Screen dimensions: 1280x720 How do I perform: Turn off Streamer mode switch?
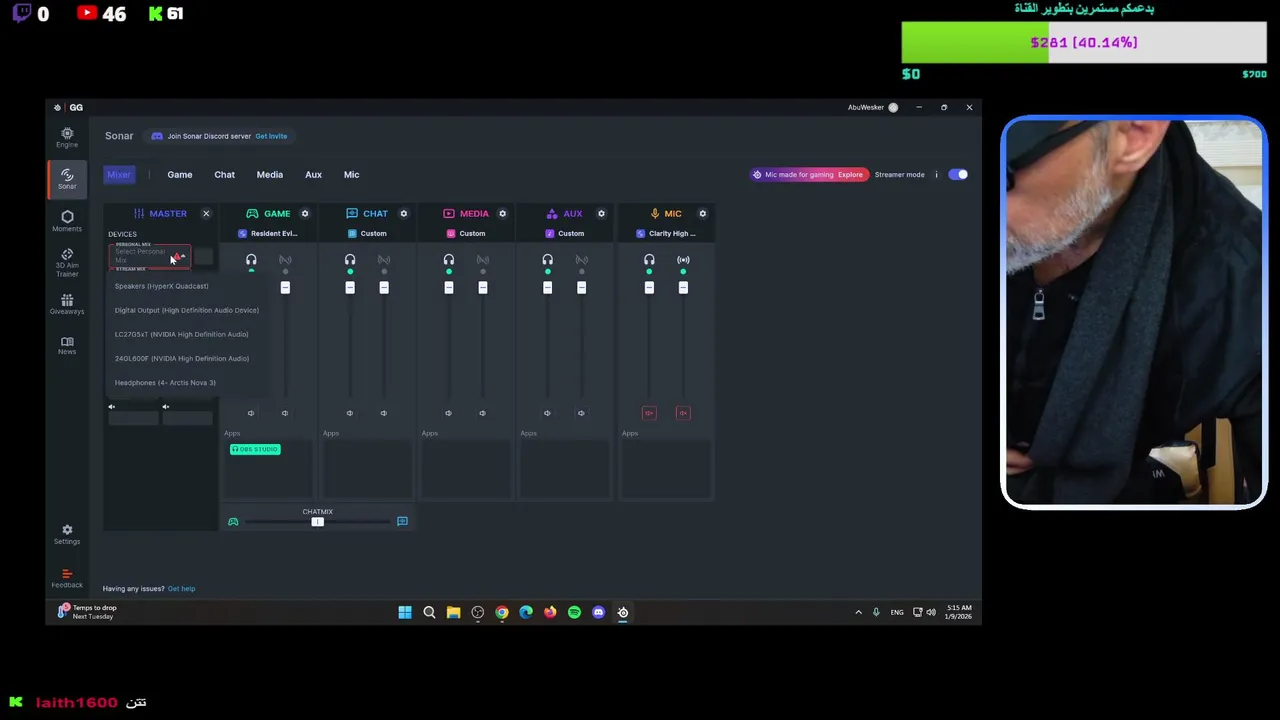(x=959, y=174)
